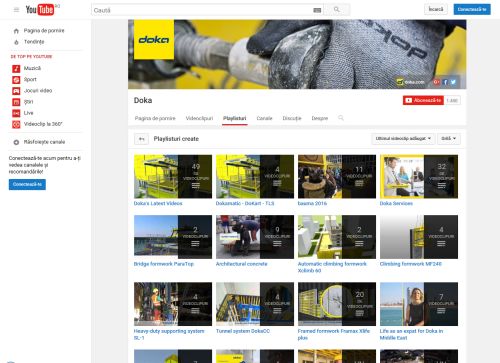
Task: Click the blue Conectează-te button in sidebar
Action: click(27, 184)
